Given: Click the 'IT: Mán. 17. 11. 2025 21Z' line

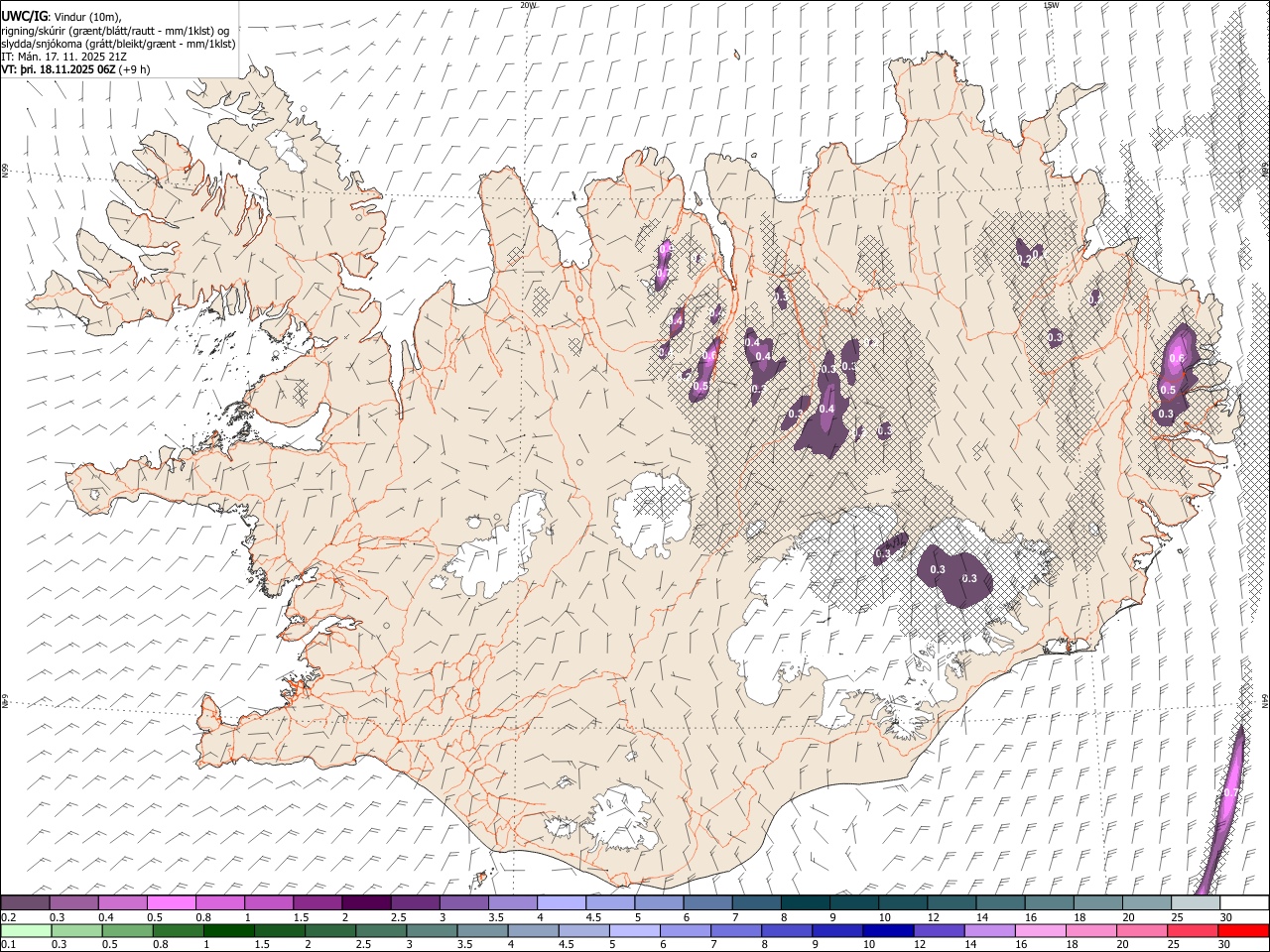Looking at the screenshot, I should pos(63,57).
